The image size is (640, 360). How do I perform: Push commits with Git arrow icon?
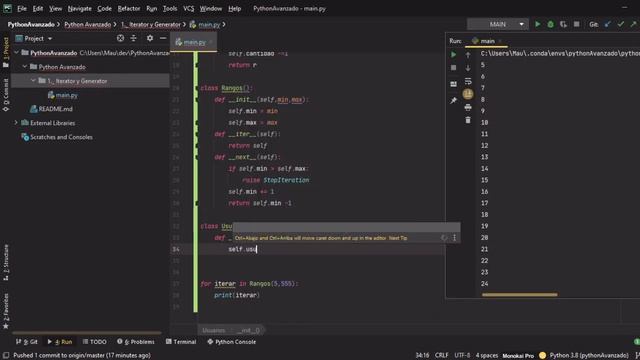[633, 24]
